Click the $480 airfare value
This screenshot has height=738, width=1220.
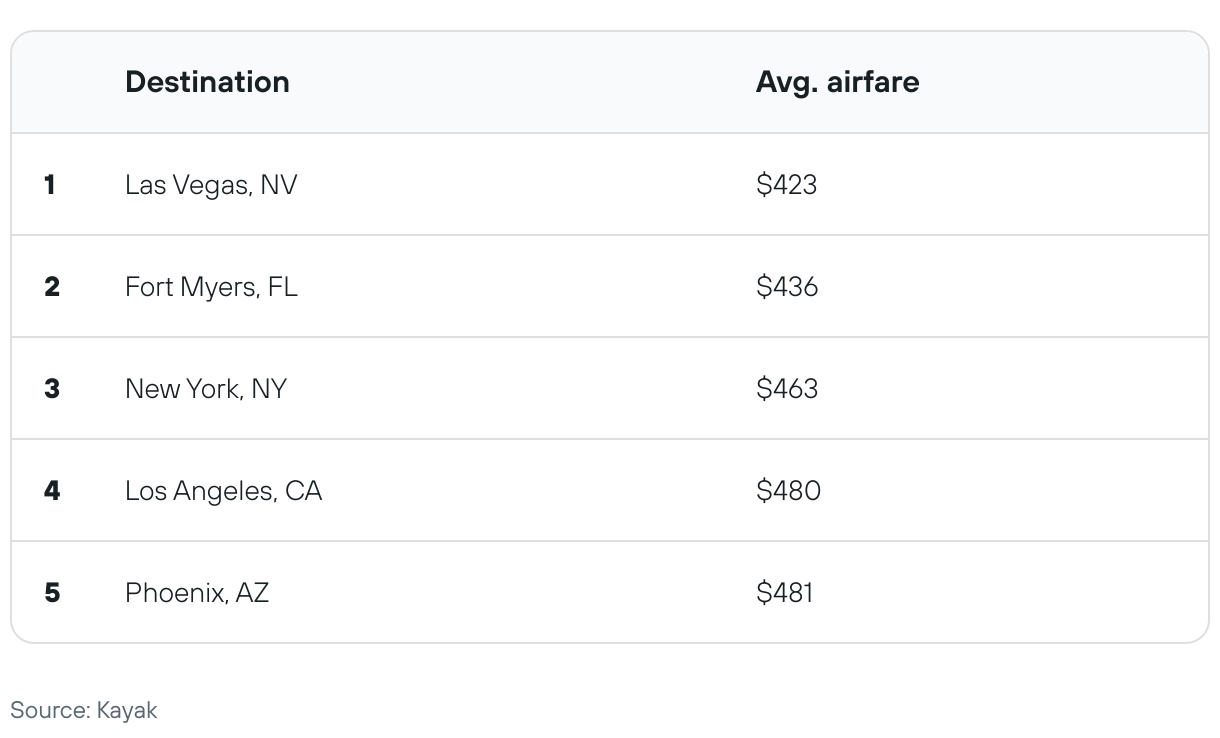(x=788, y=491)
